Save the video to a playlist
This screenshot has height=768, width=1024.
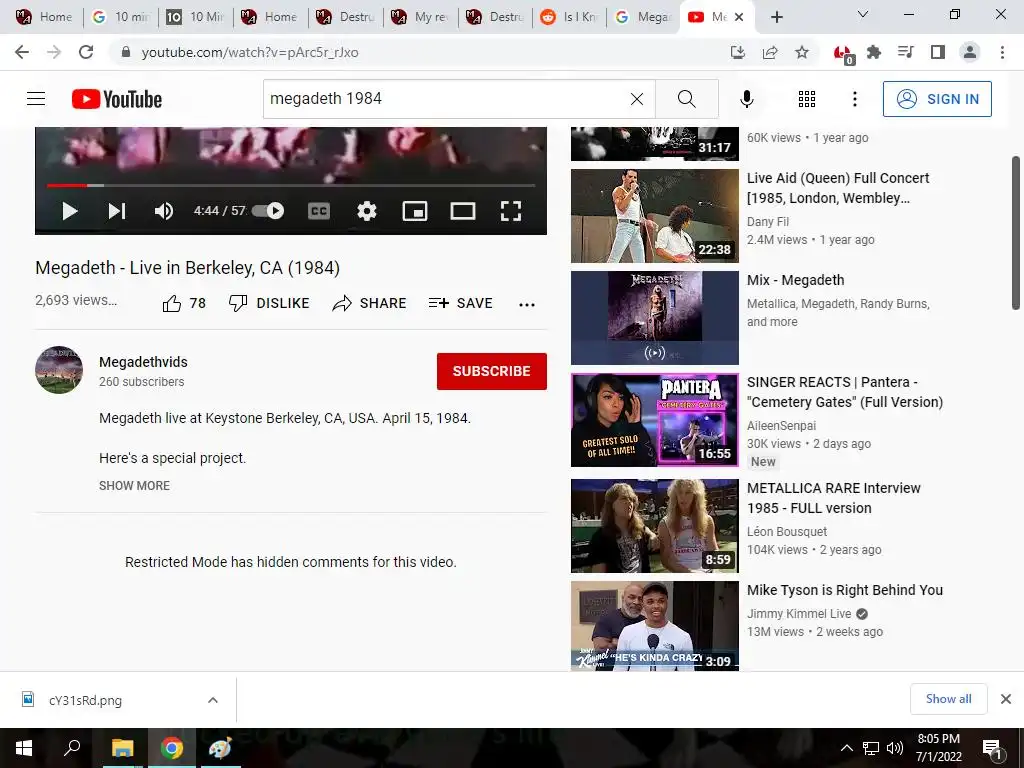pyautogui.click(x=460, y=303)
